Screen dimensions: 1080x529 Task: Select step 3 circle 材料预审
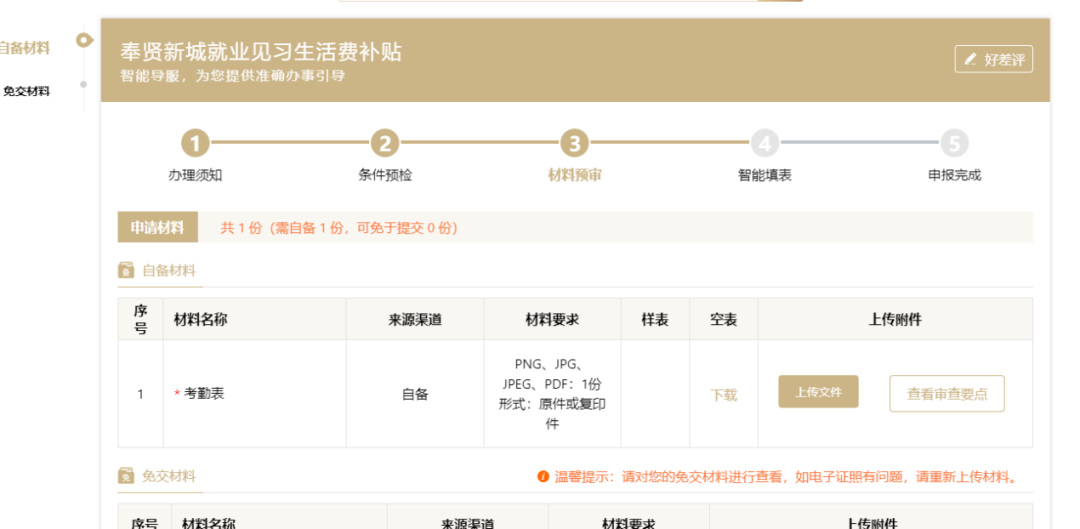(x=574, y=144)
